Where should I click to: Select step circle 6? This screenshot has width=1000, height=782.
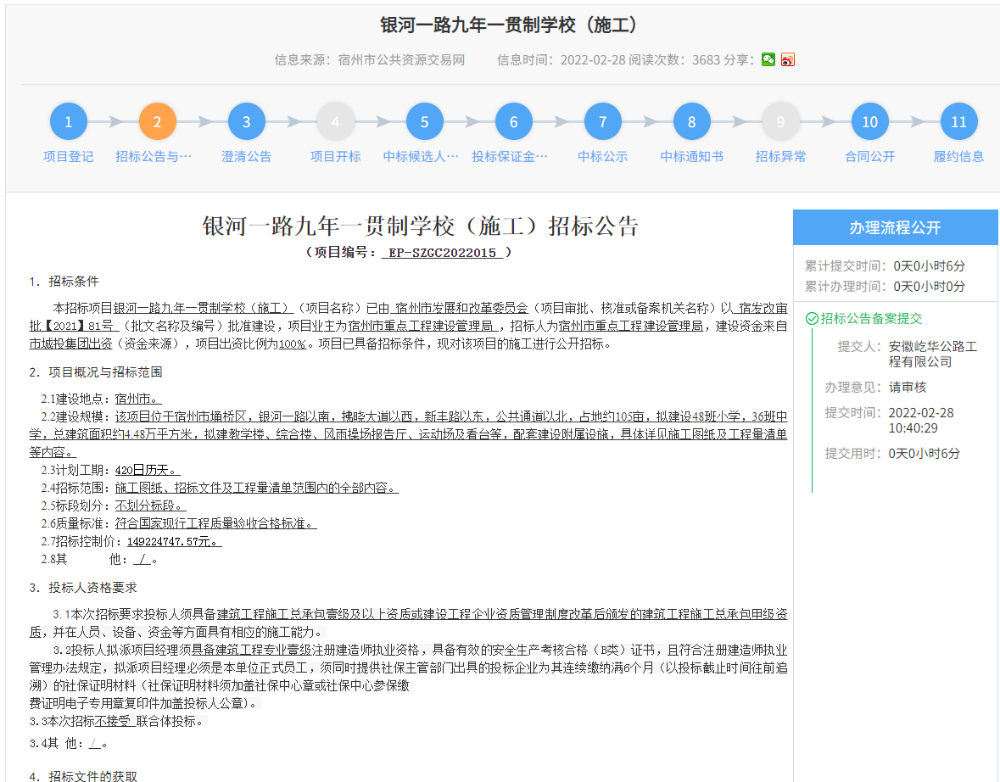click(513, 121)
